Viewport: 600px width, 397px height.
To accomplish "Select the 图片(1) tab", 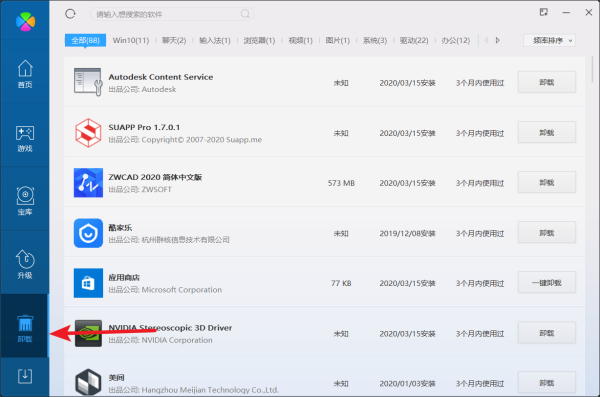I will (338, 40).
